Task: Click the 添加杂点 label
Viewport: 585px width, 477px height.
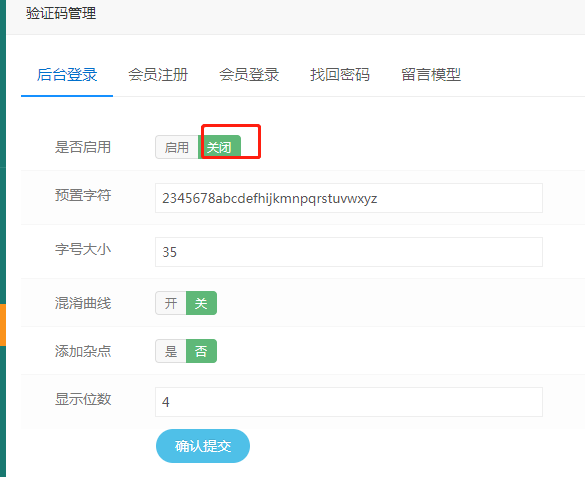Action: tap(83, 351)
